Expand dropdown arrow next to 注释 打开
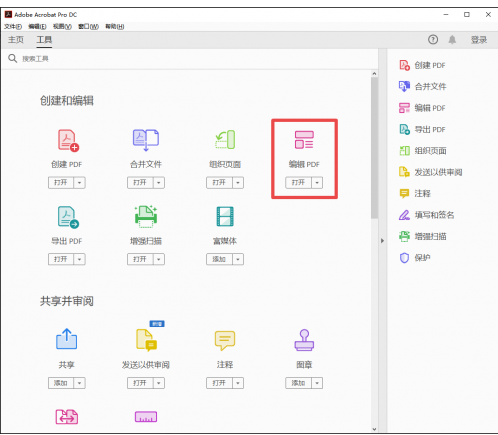Viewport: 498px width, 435px height. click(238, 383)
